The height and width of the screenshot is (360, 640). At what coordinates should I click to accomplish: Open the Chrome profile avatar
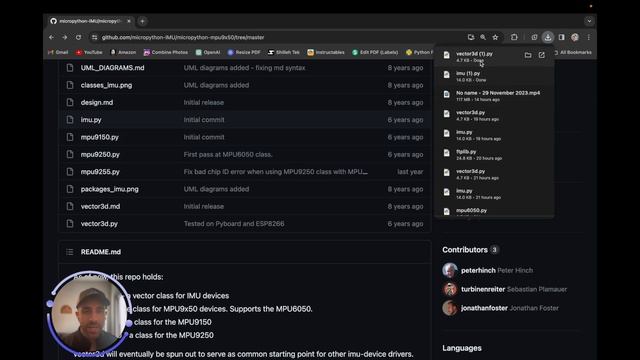[x=575, y=37]
